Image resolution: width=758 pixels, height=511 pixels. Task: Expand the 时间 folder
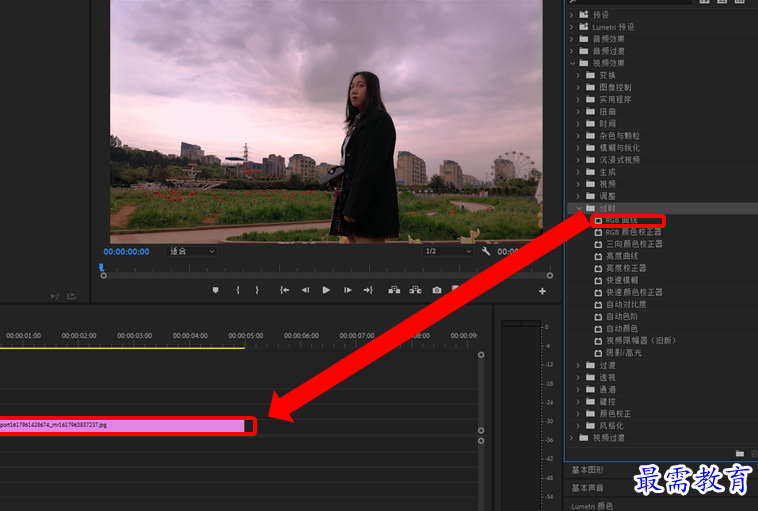click(579, 124)
